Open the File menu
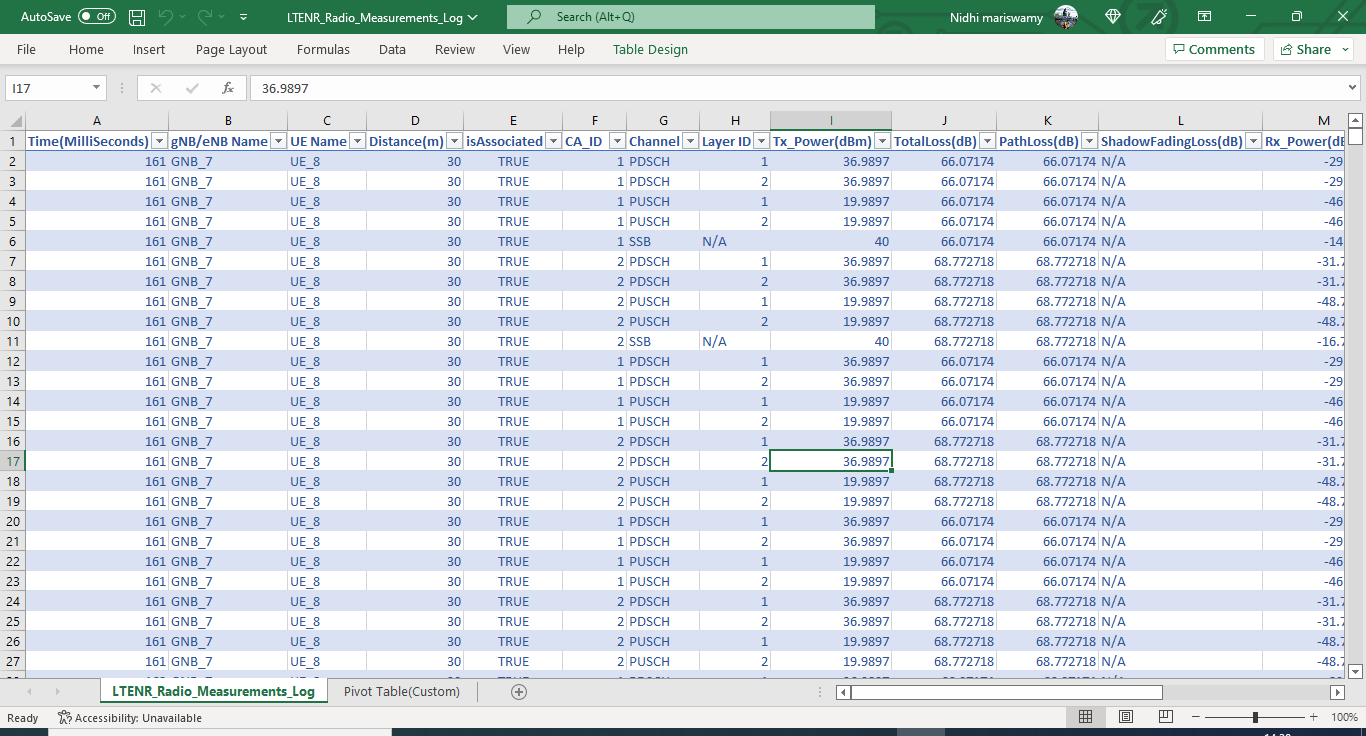This screenshot has width=1366, height=736. click(26, 49)
